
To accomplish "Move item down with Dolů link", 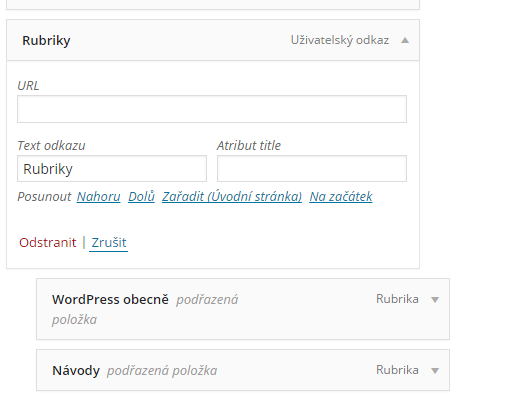I will click(141, 196).
